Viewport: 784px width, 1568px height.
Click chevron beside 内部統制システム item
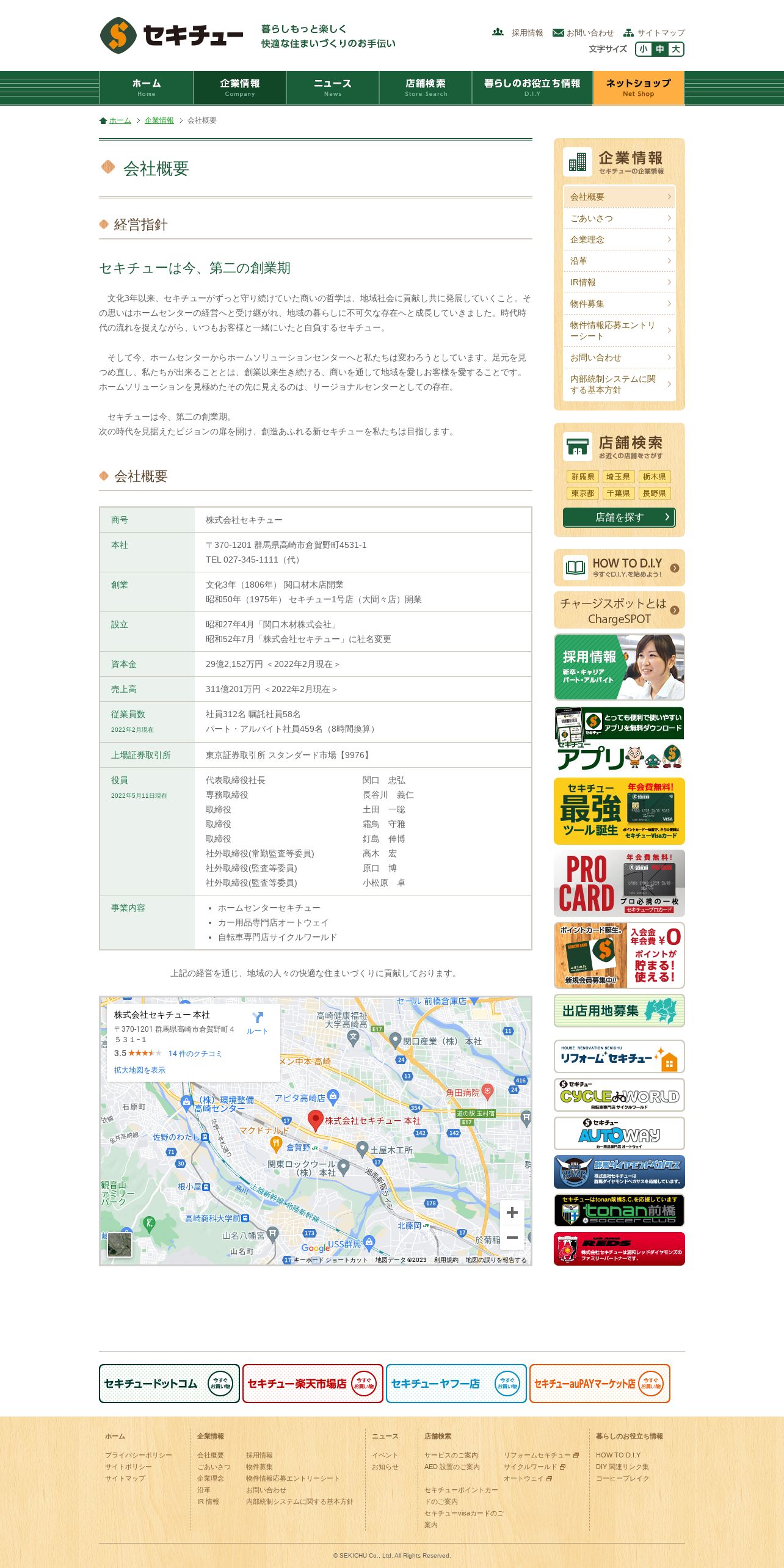coord(669,384)
